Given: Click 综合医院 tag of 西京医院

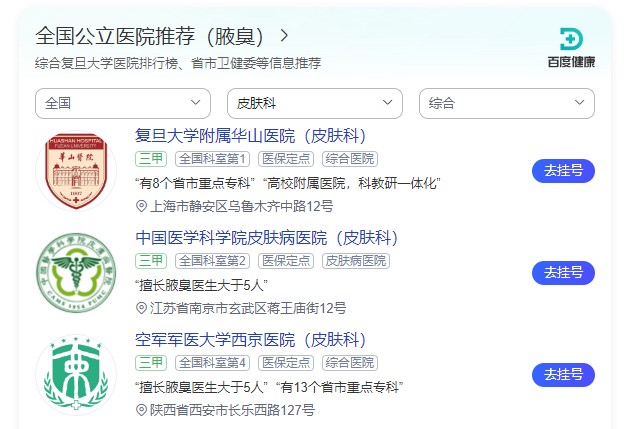Looking at the screenshot, I should tap(350, 363).
